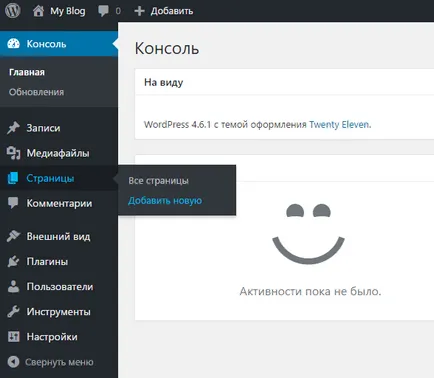Click the Внешний вид paintbrush icon
Image resolution: width=434 pixels, height=378 pixels.
pos(13,236)
